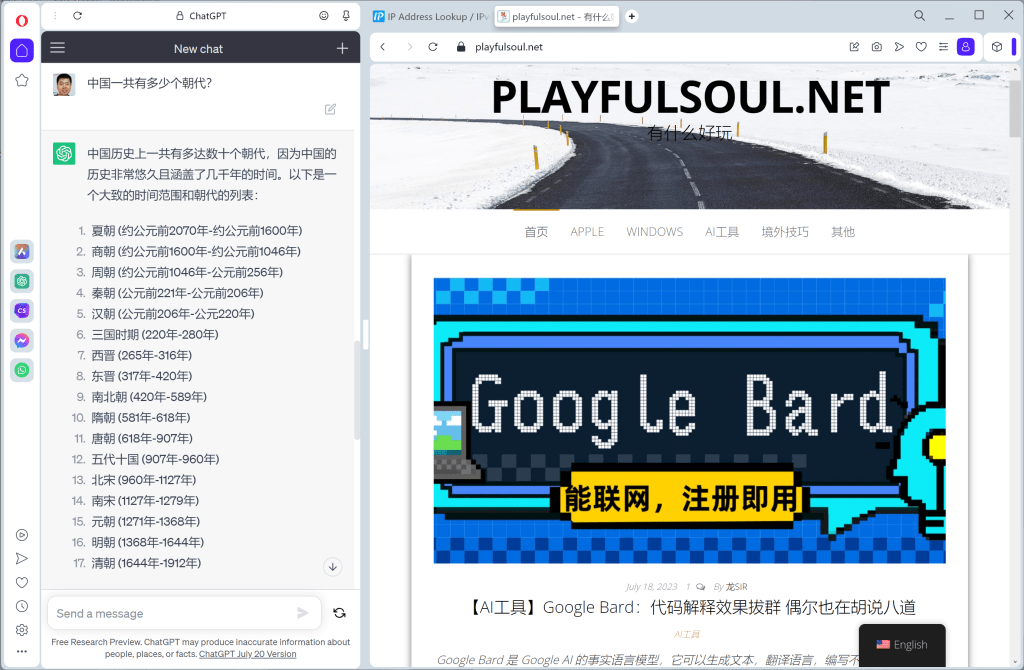Image resolution: width=1024 pixels, height=670 pixels.
Task: Open History clock icon in sidebar
Action: point(22,606)
